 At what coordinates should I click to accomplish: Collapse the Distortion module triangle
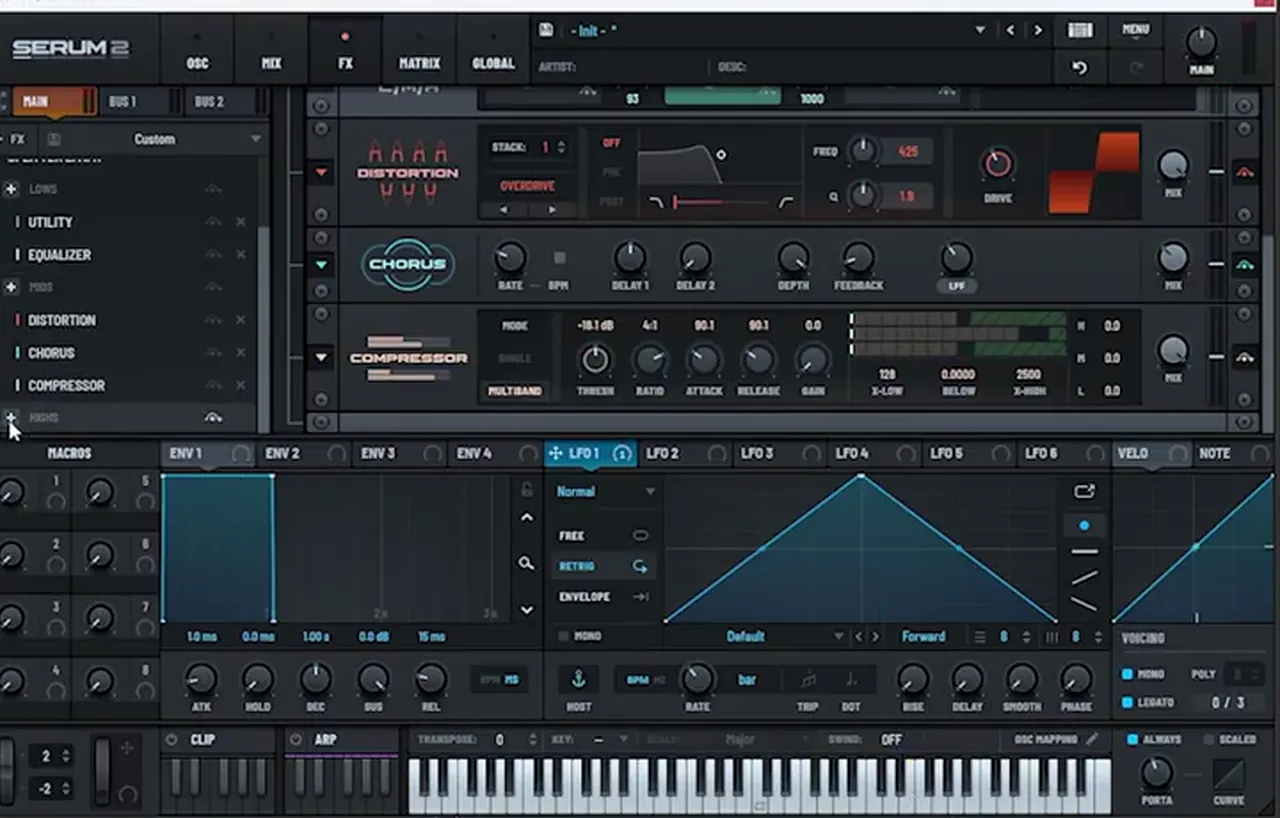coord(321,172)
